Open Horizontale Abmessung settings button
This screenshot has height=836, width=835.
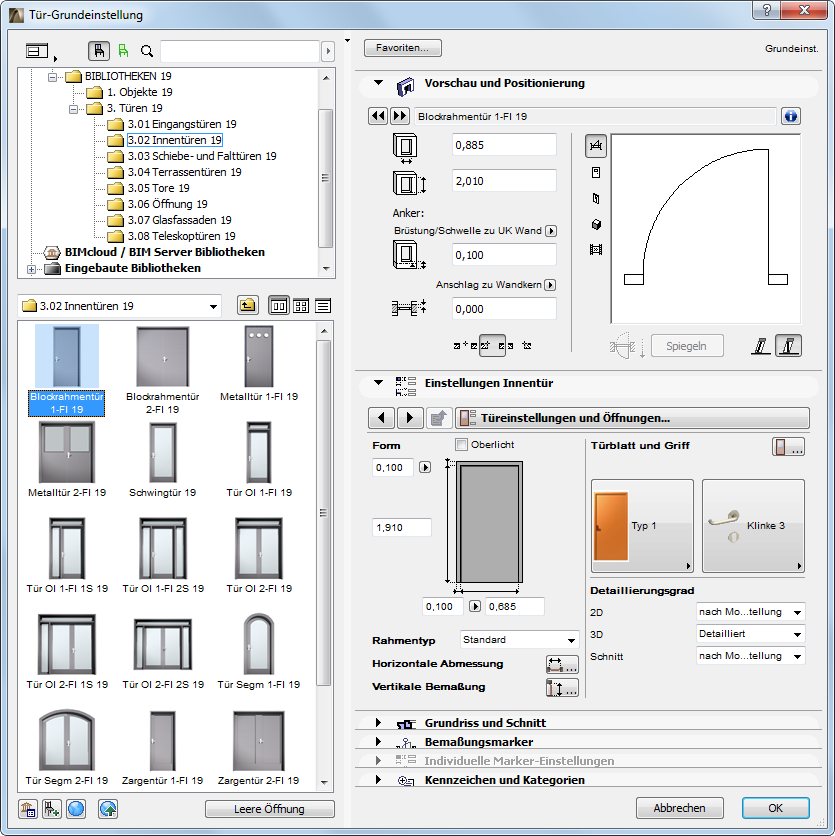click(x=562, y=664)
